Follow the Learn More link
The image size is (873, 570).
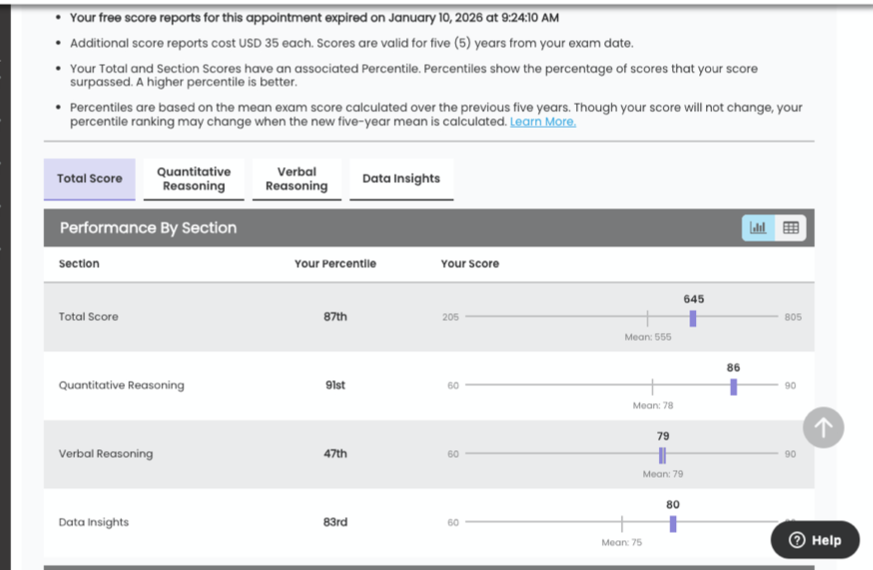point(542,122)
